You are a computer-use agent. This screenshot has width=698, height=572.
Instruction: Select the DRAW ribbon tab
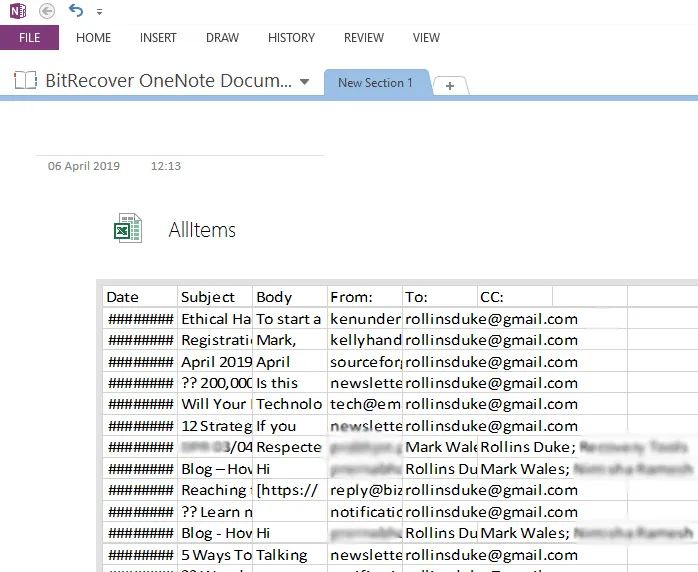(x=222, y=38)
